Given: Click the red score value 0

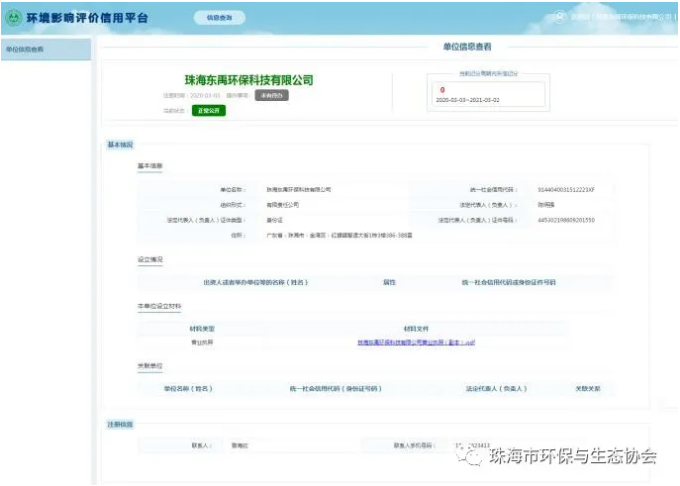Looking at the screenshot, I should point(442,90).
